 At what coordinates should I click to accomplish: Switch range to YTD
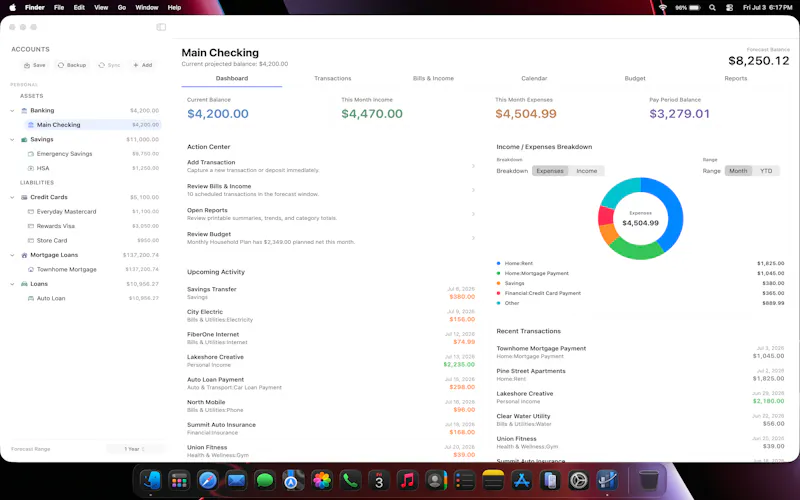tap(766, 171)
